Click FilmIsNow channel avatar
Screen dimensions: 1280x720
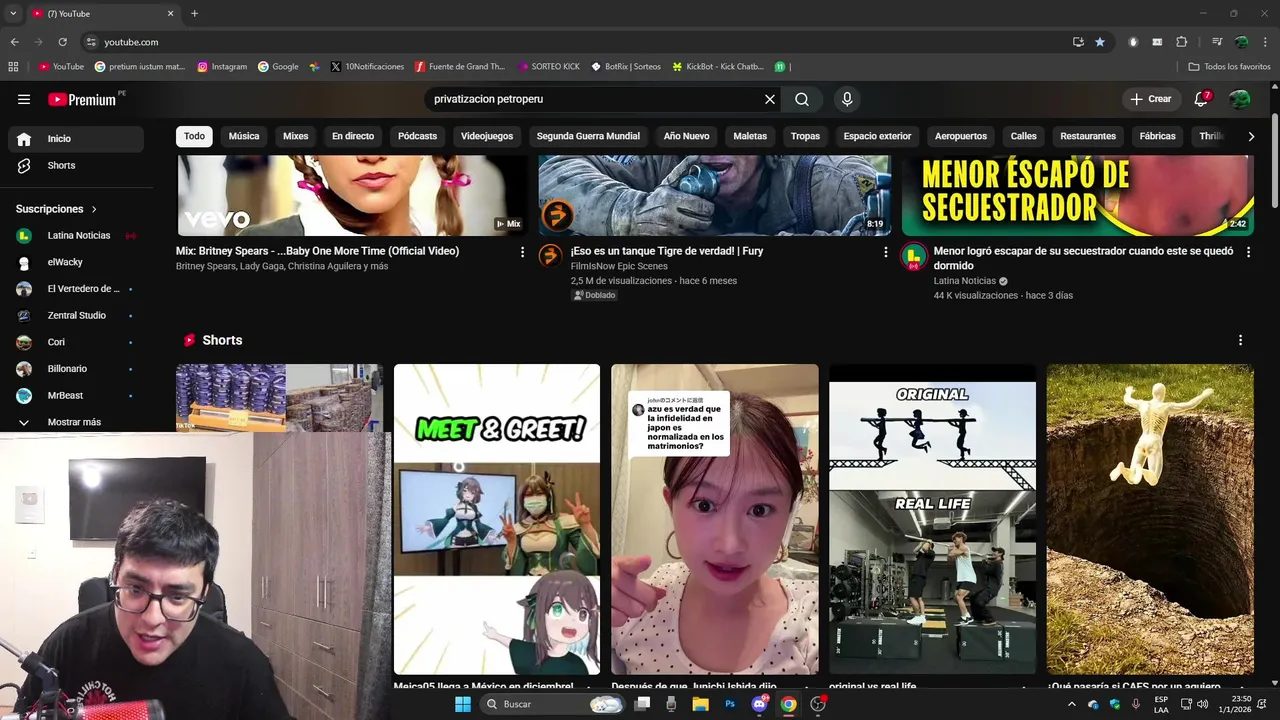(551, 256)
